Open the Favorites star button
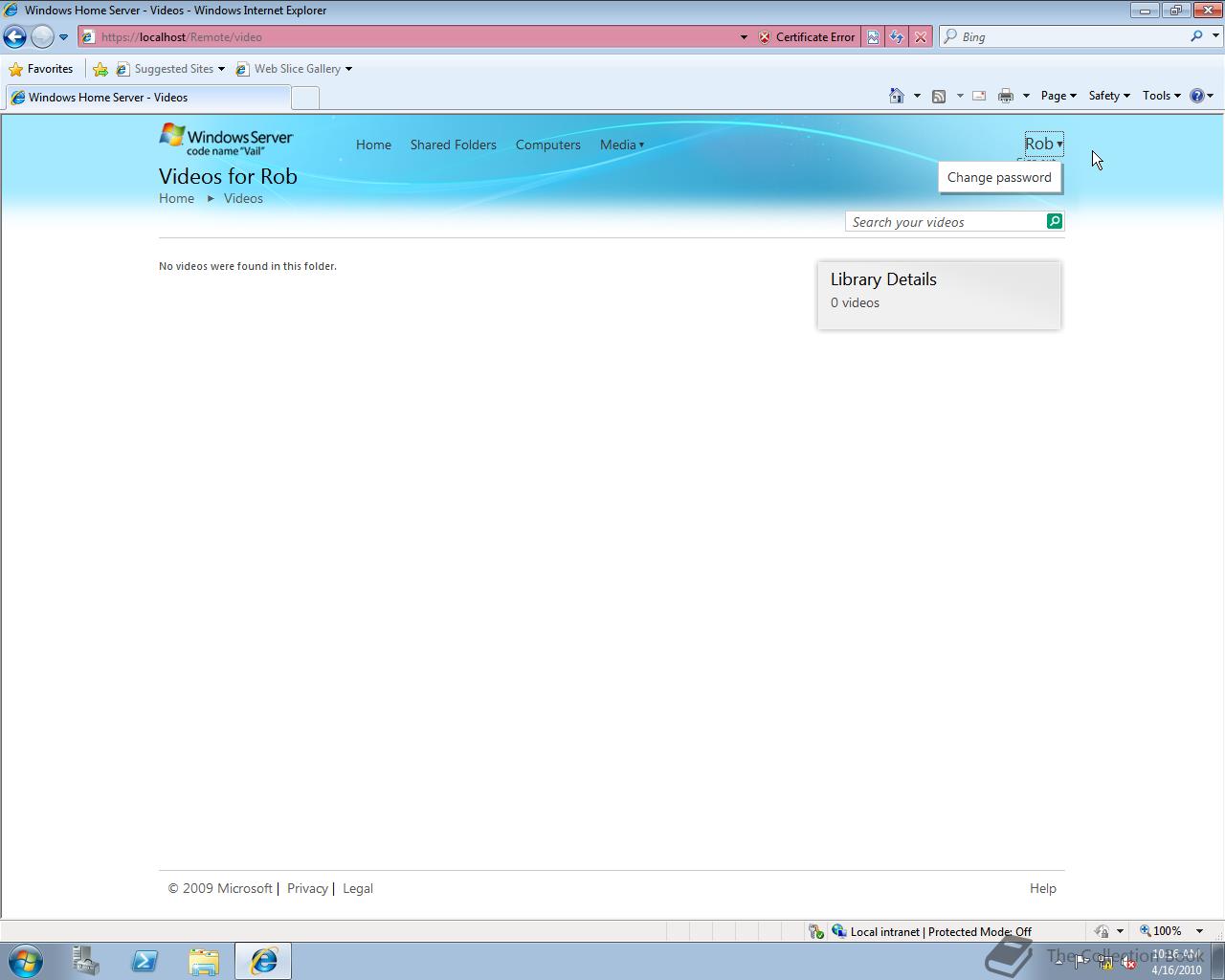The width and height of the screenshot is (1225, 980). (x=41, y=69)
